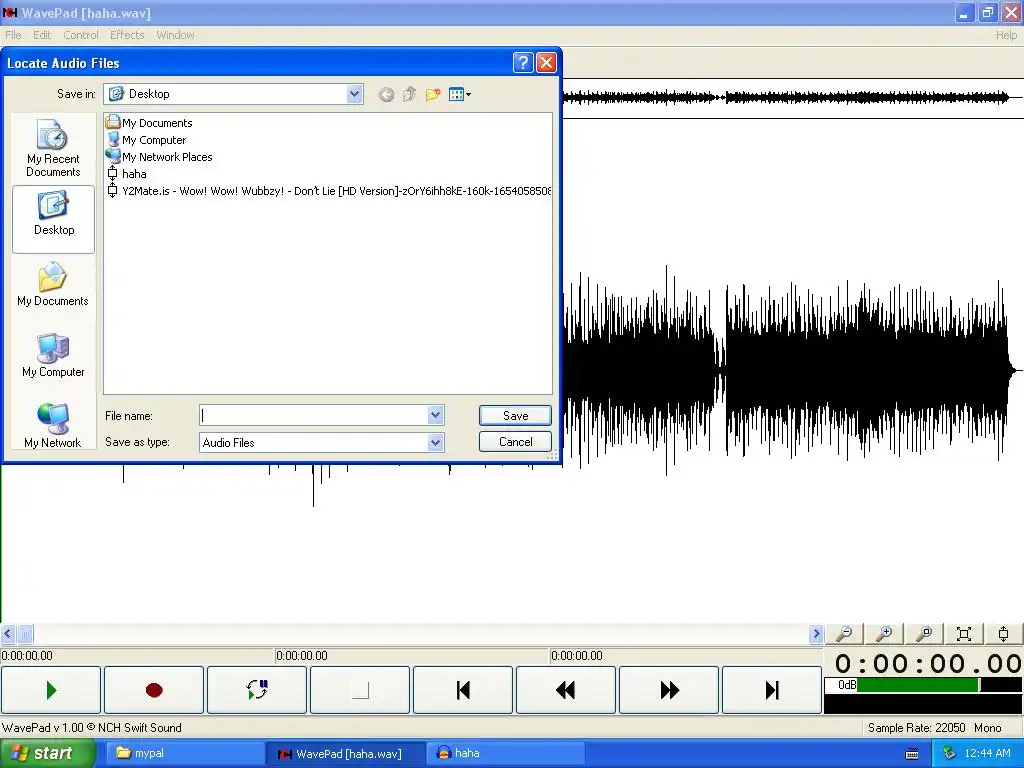Viewport: 1024px width, 768px height.
Task: Click the Start button on taskbar
Action: (48, 753)
